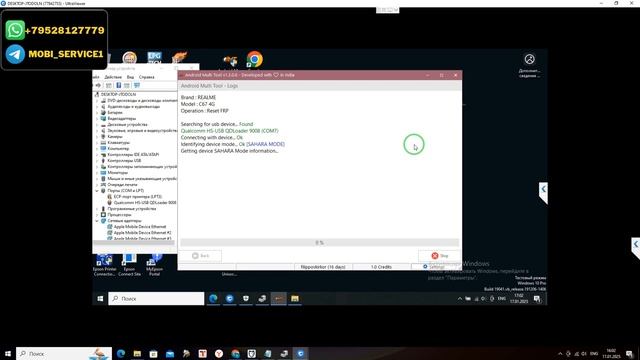Expand the UltraViewer side panel arrow
The height and width of the screenshot is (360, 640).
click(636, 245)
